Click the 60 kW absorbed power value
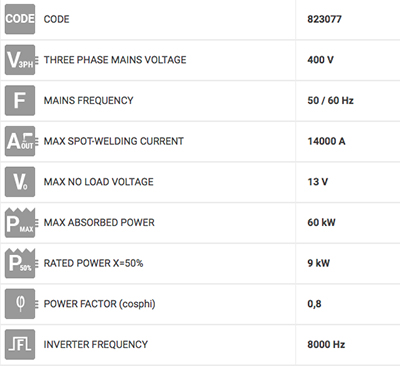Viewport: 400px width, 366px height. pos(321,222)
